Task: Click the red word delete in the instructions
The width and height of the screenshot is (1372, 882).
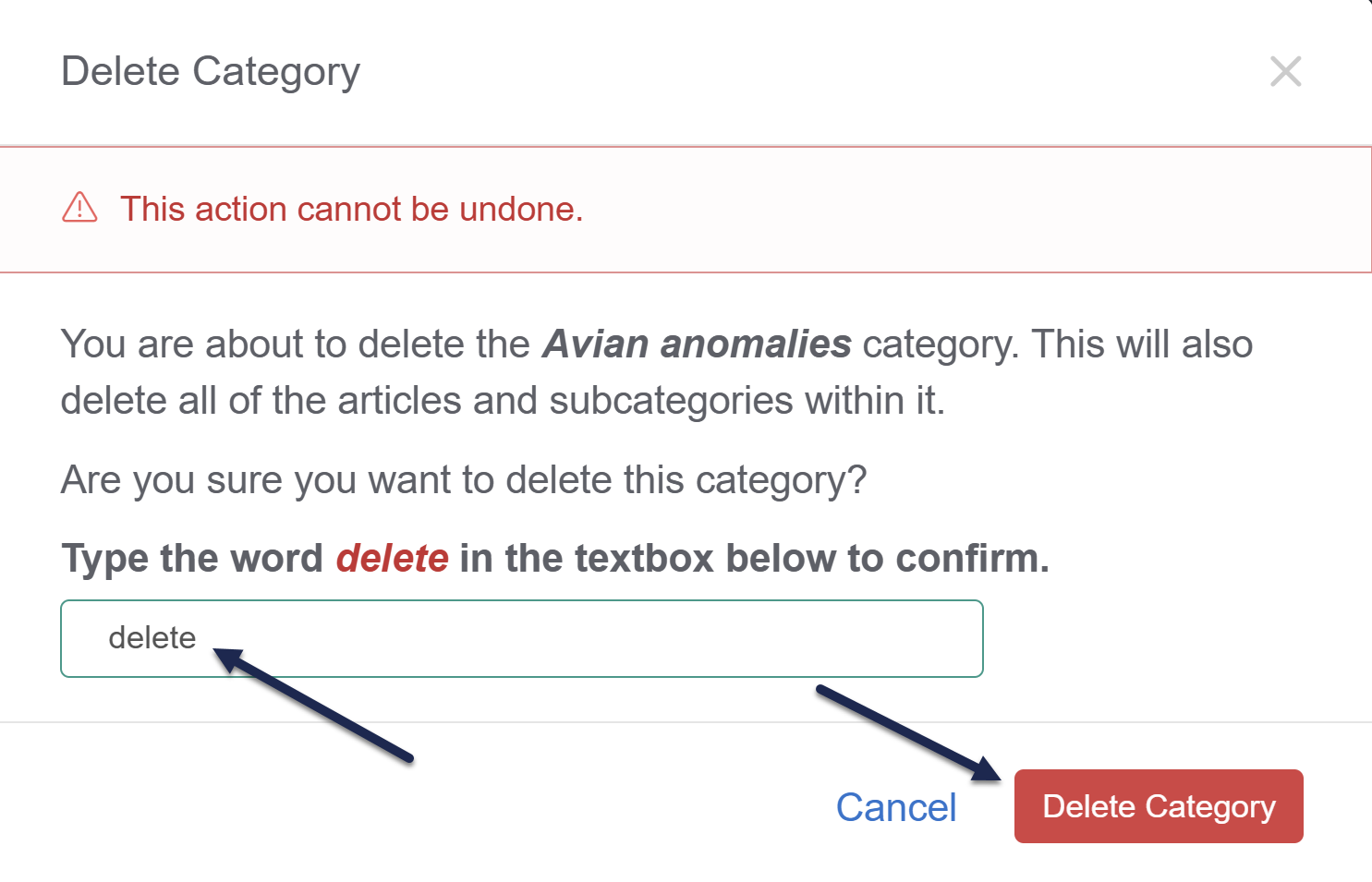Action: 392,558
